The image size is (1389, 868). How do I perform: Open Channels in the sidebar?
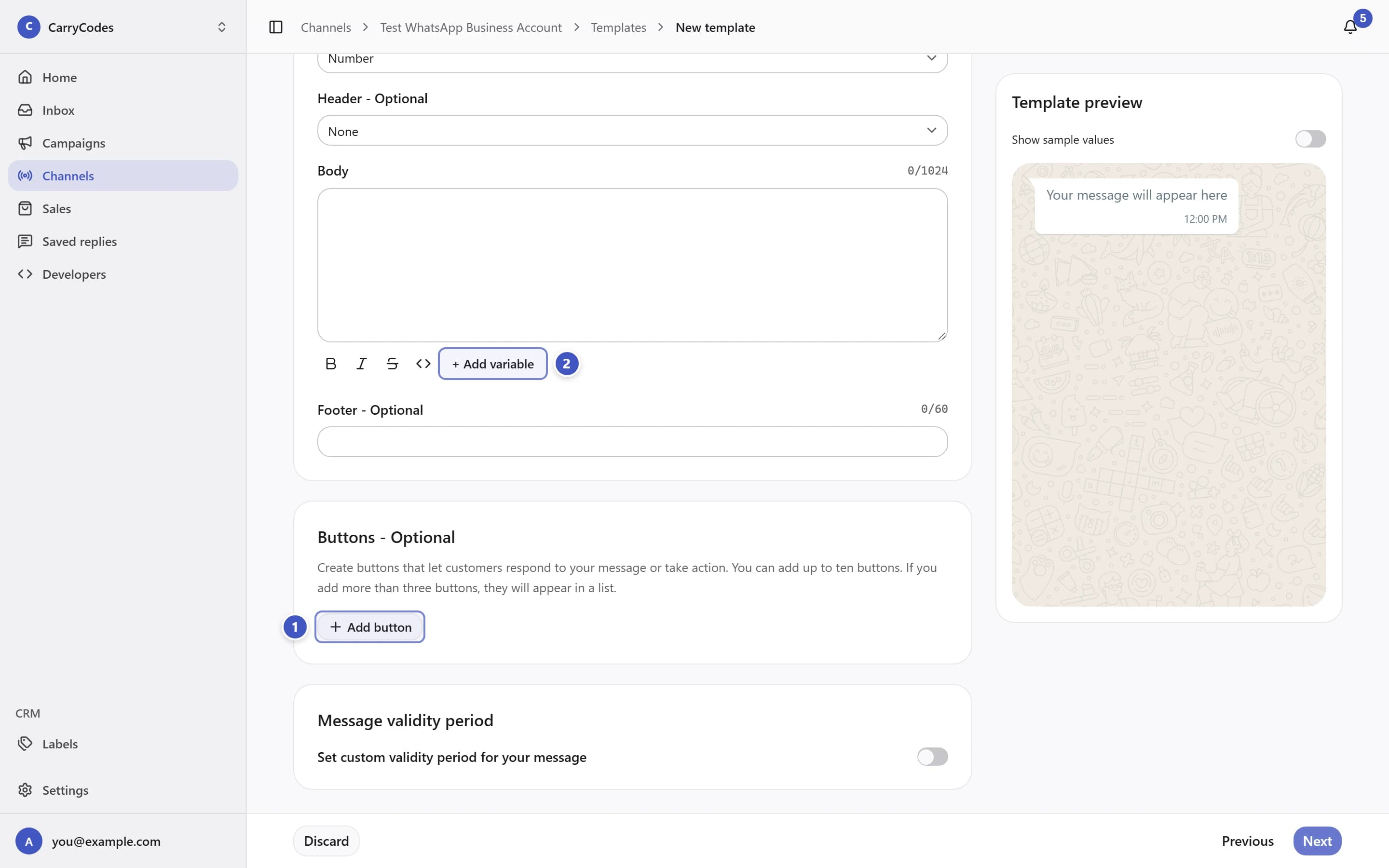(x=123, y=176)
